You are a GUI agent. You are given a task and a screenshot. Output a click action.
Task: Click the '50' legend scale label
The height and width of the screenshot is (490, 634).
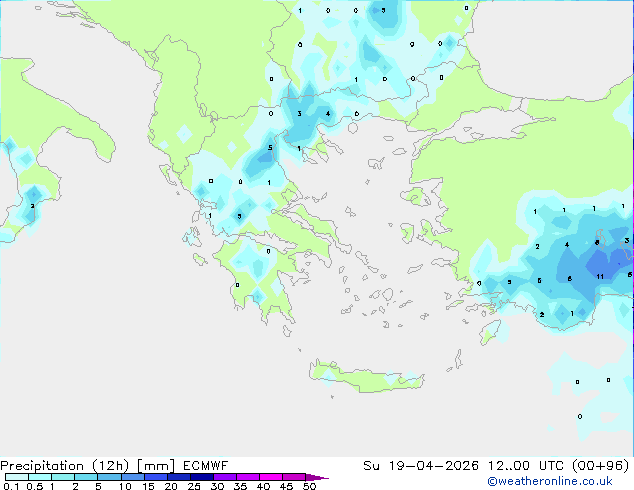coord(310,486)
